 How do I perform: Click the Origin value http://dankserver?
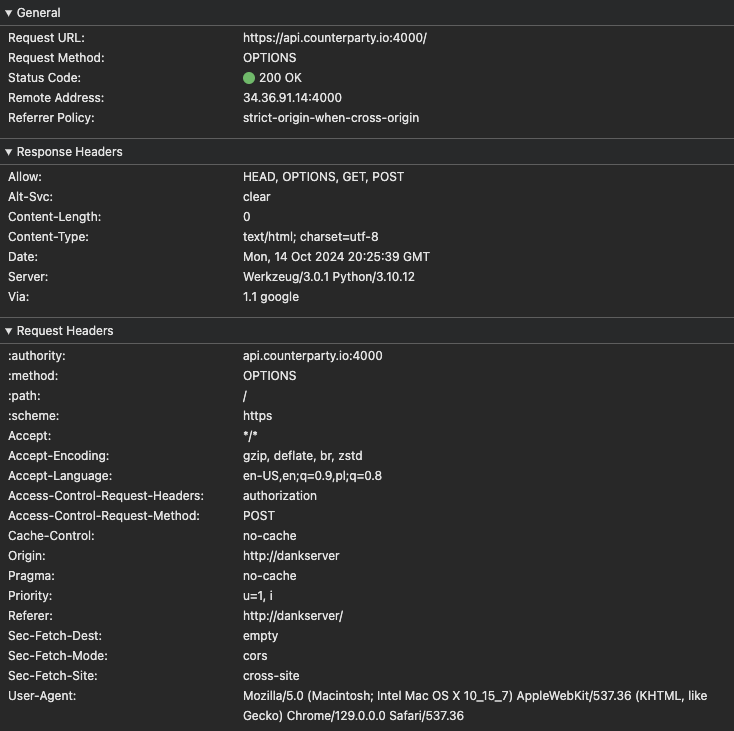click(291, 556)
